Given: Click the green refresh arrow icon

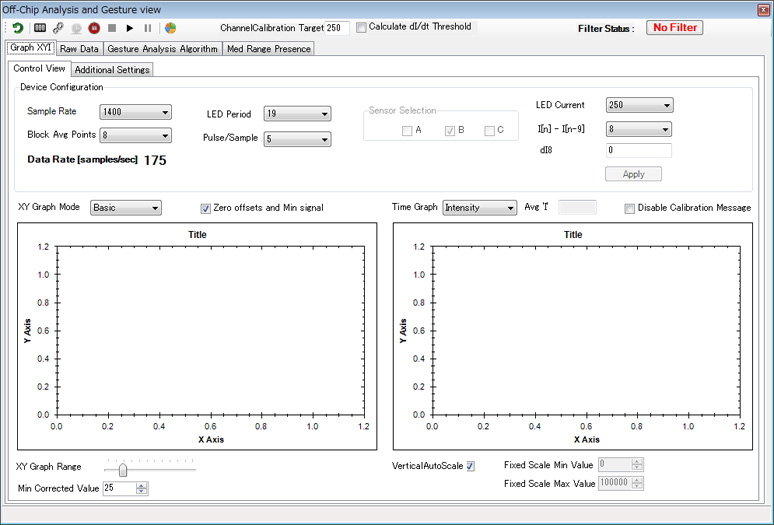Looking at the screenshot, I should pyautogui.click(x=18, y=28).
